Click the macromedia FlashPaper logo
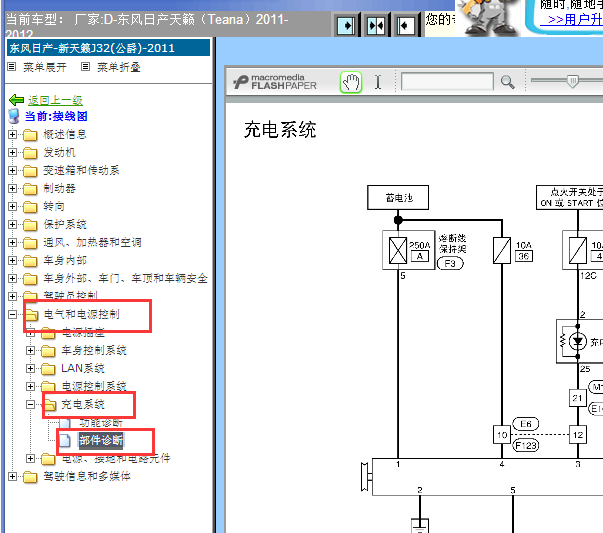603x533 pixels. (275, 82)
